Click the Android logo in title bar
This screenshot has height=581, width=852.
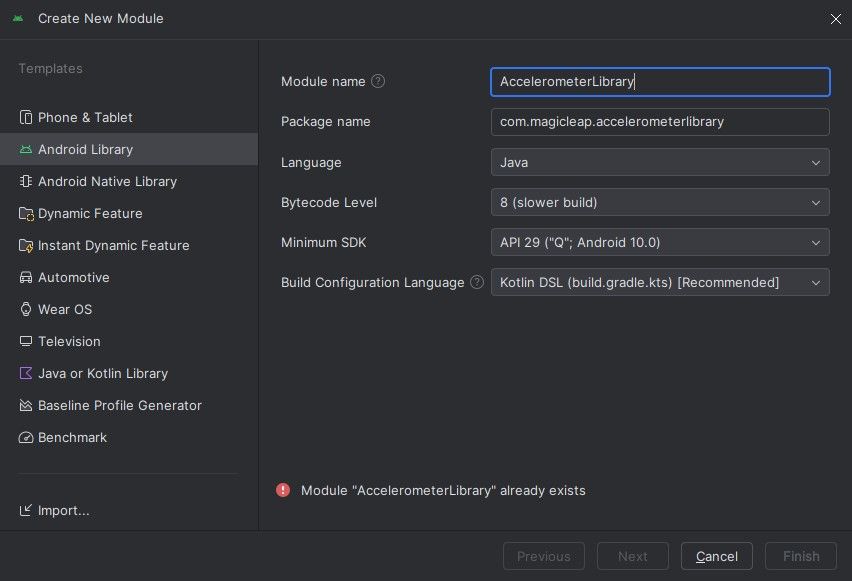18,18
